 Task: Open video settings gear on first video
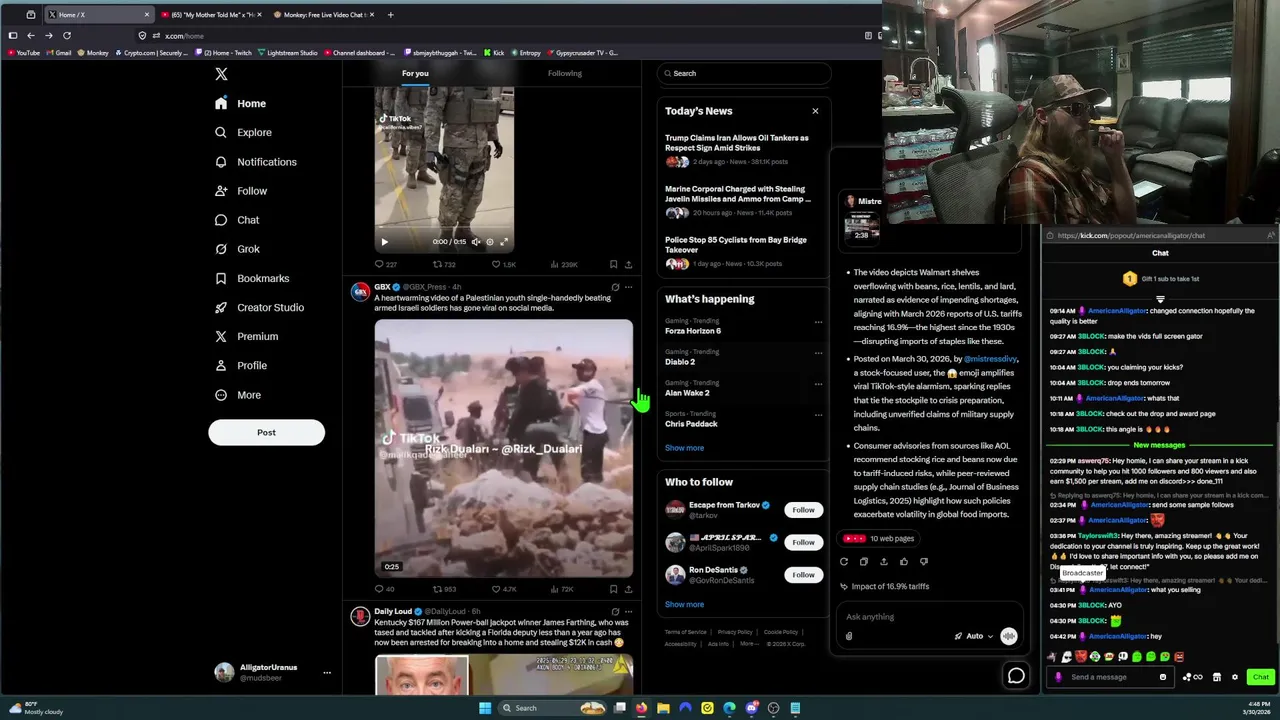pyautogui.click(x=489, y=241)
